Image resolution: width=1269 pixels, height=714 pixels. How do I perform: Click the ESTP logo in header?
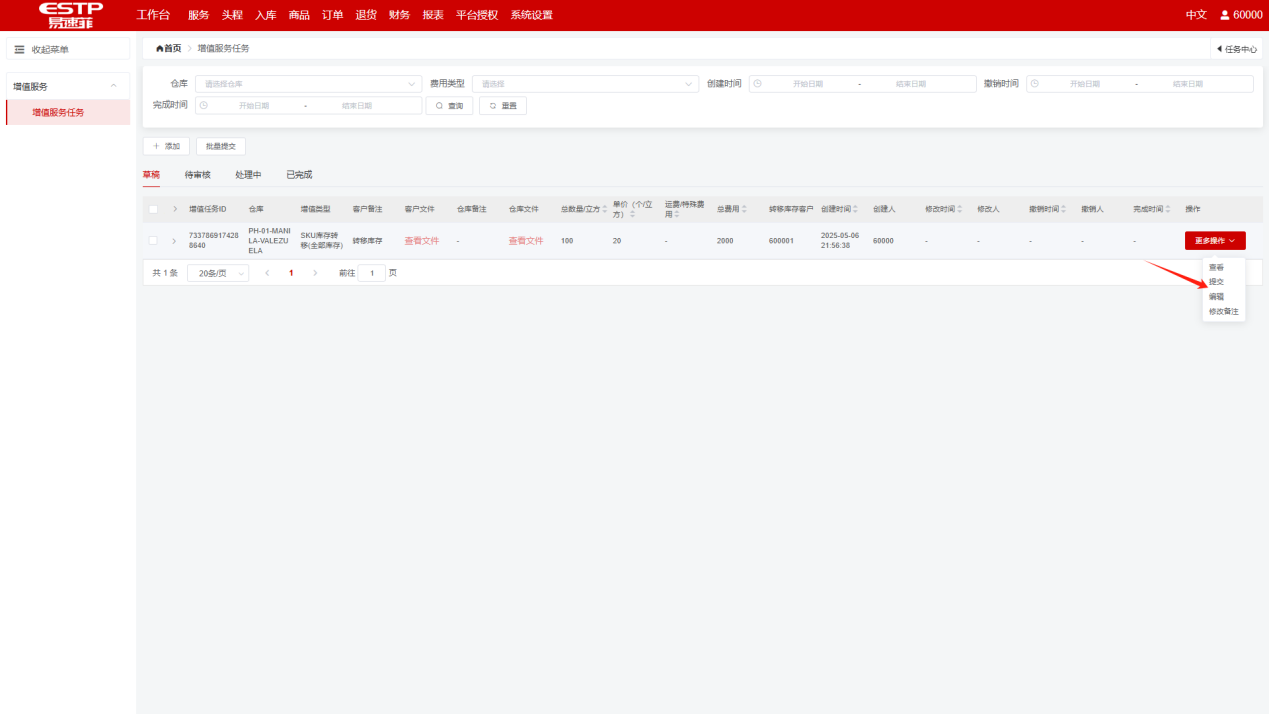[70, 15]
